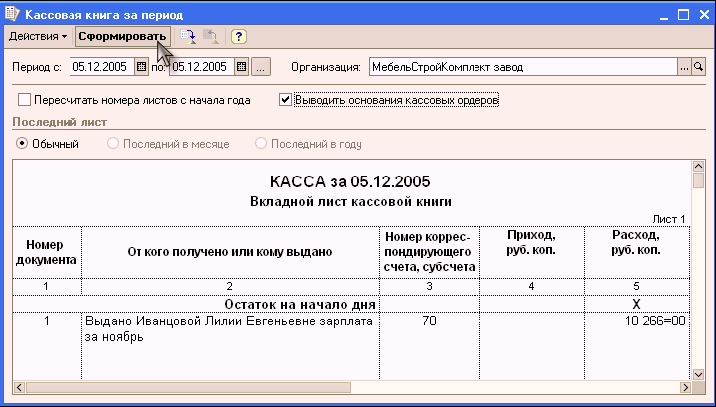This screenshot has height=407, width=716.
Task: Open the Действия dropdown menu
Action: 38,36
